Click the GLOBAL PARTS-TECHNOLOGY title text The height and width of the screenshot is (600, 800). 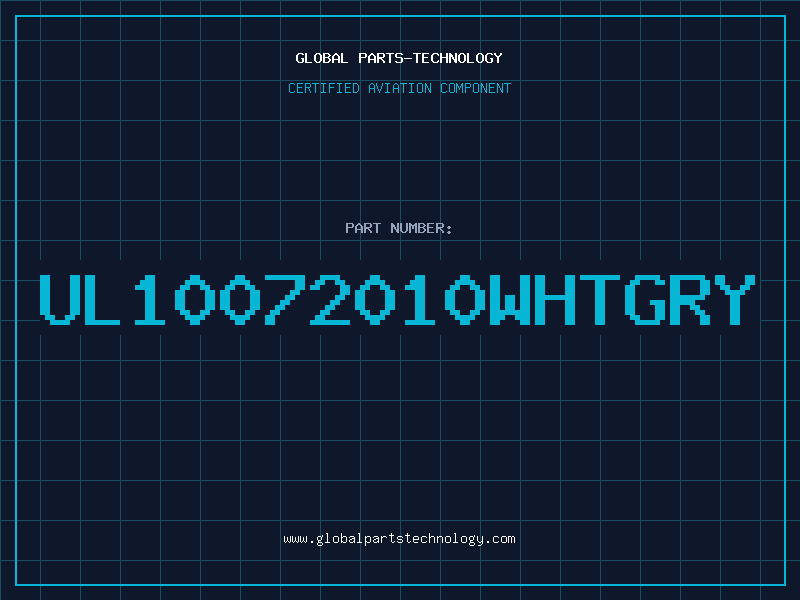coord(399,58)
